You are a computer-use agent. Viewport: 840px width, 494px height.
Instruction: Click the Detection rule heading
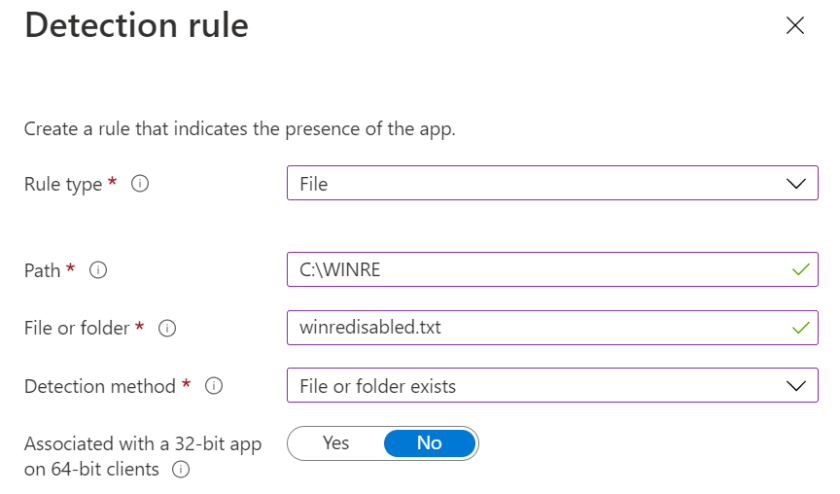137,25
